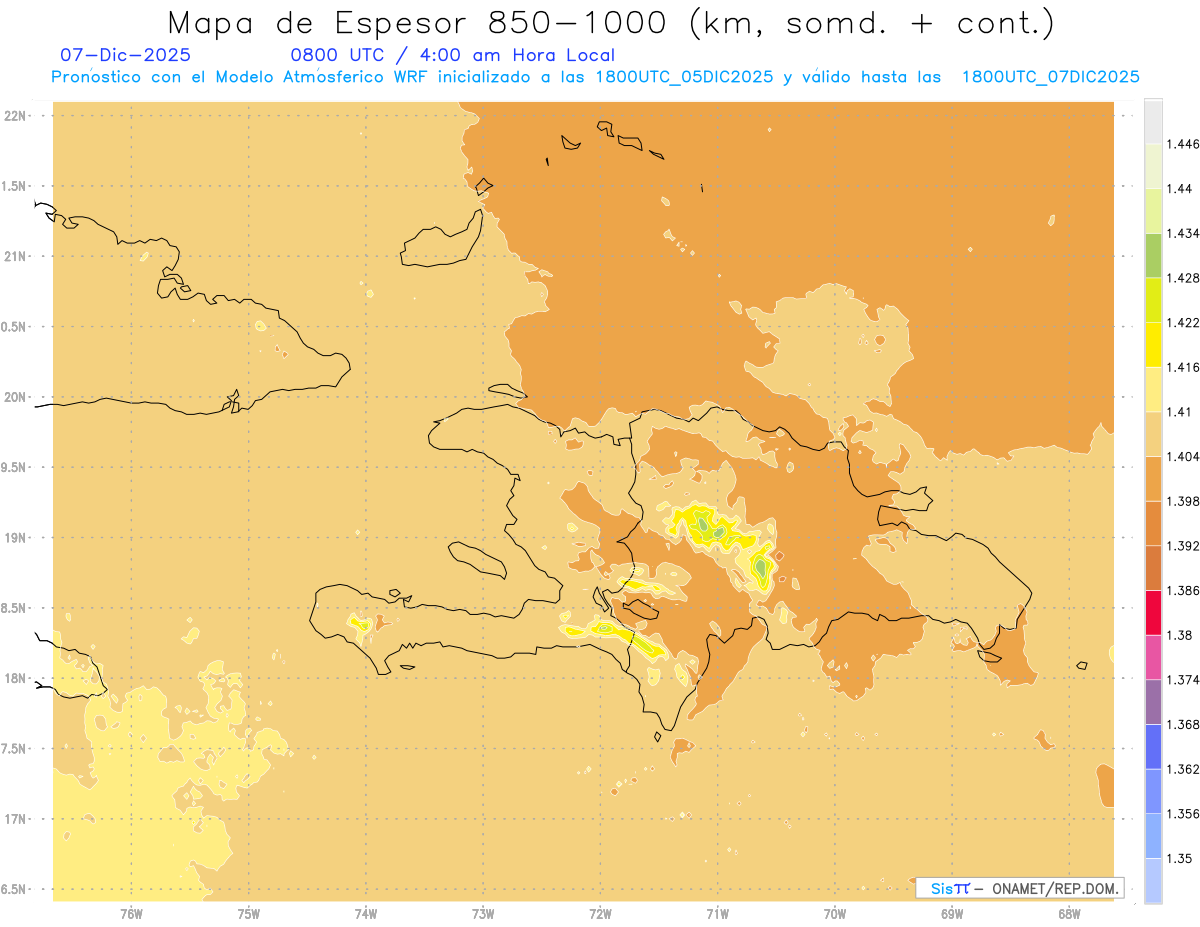This screenshot has height=927, width=1200.
Task: Click the purple legend swatch between 1.368 and 1.374
Action: [x=1153, y=702]
